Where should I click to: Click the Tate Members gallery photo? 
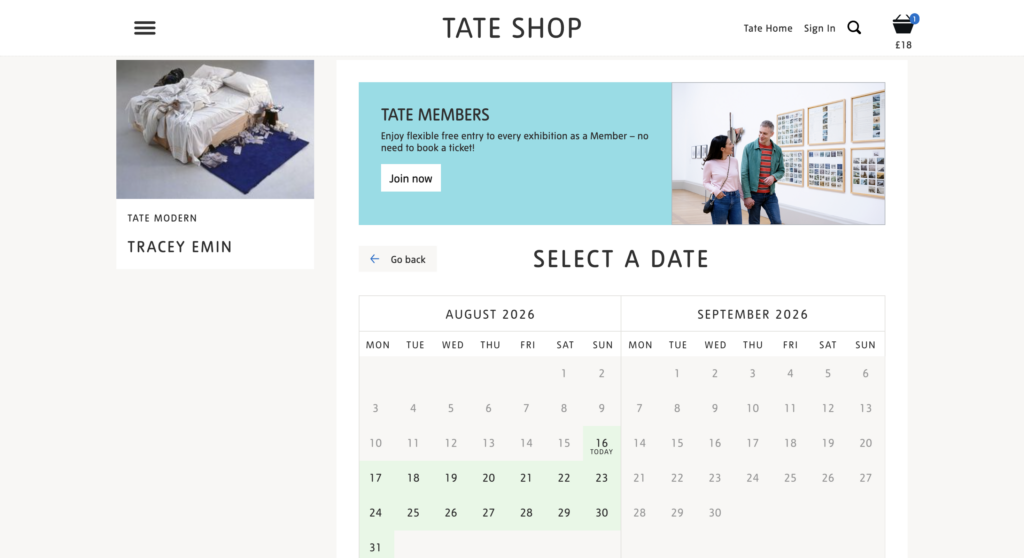778,154
